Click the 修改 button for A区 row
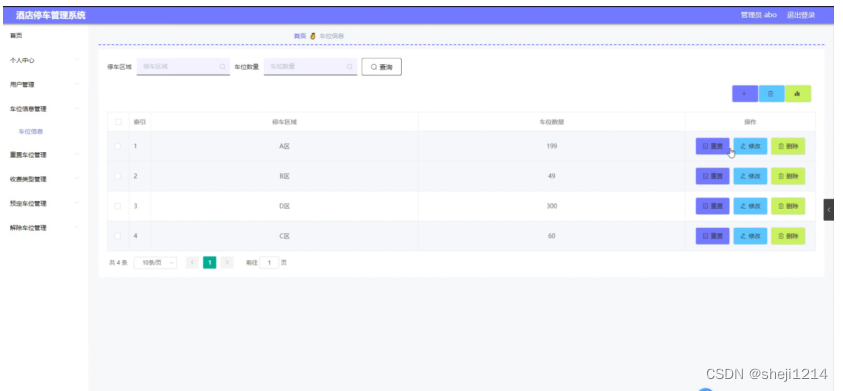 [x=751, y=146]
